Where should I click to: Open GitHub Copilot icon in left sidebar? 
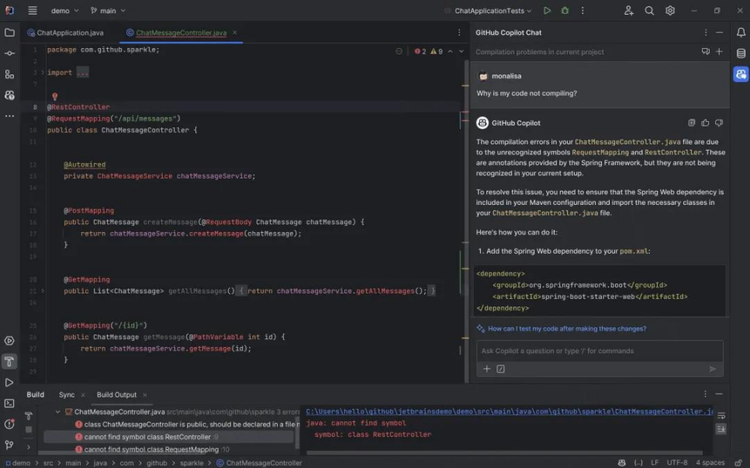(x=10, y=95)
